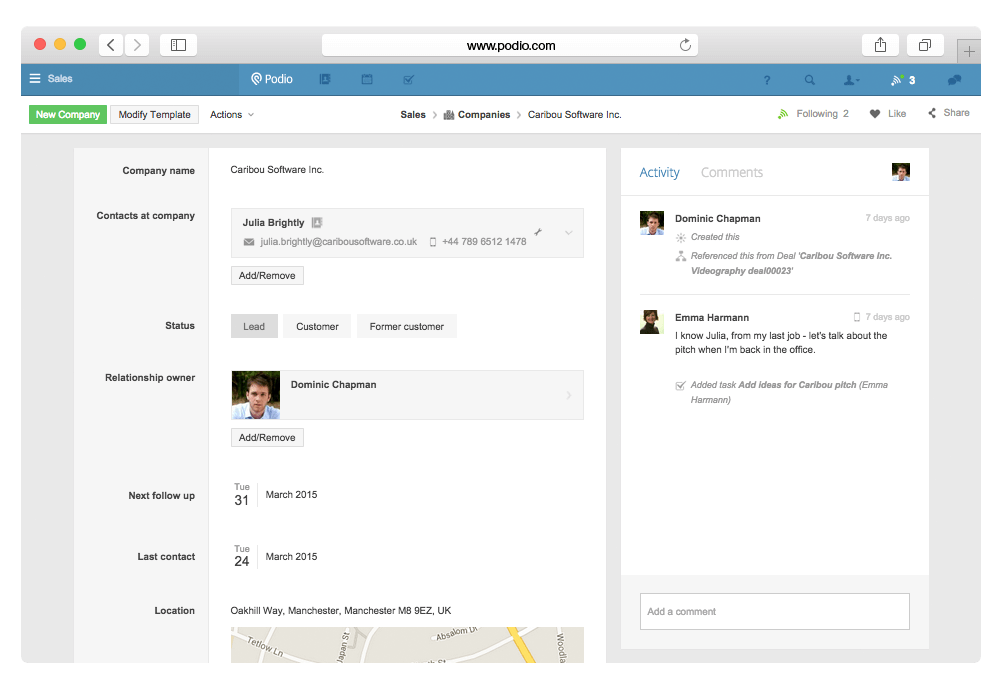Click contact card icon beside Julia Brightly

[317, 223]
